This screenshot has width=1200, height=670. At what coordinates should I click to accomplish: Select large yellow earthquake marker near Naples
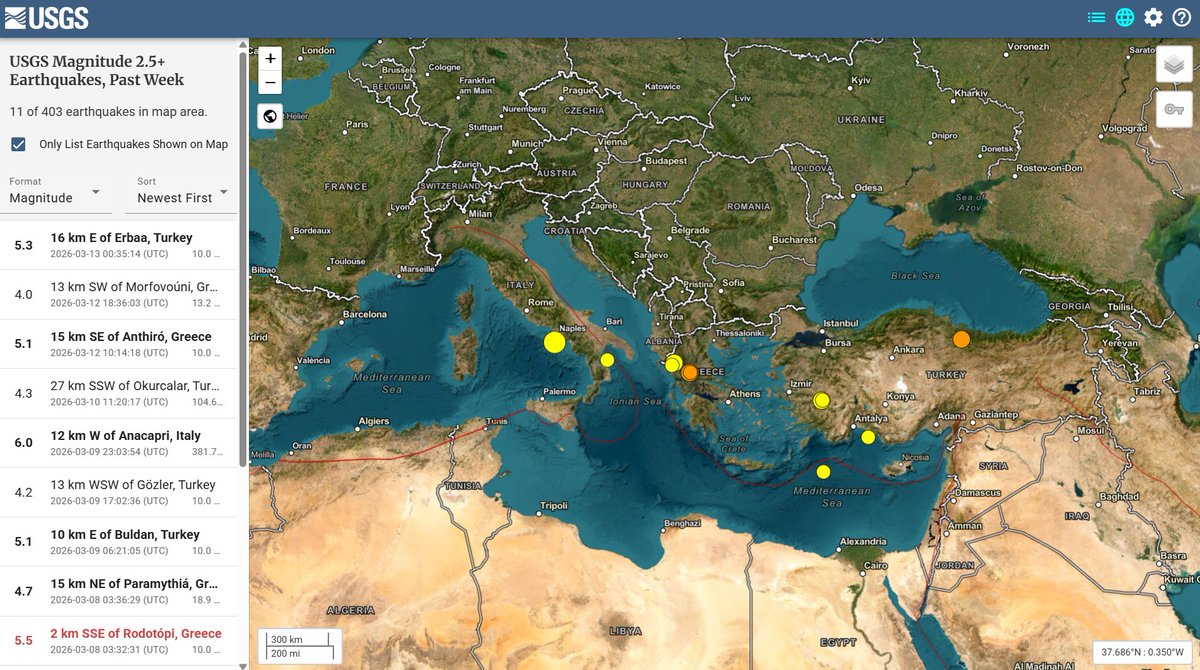point(555,342)
